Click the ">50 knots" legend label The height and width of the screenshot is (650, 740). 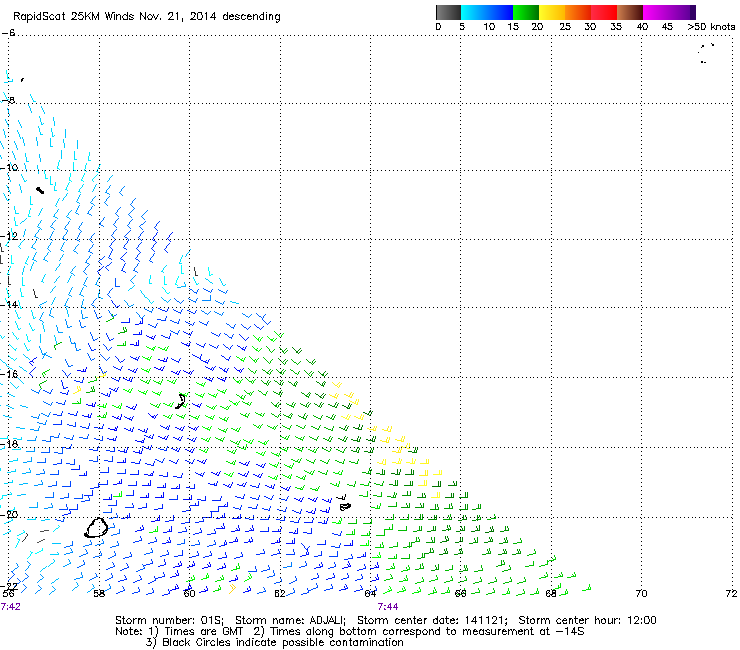pyautogui.click(x=711, y=27)
